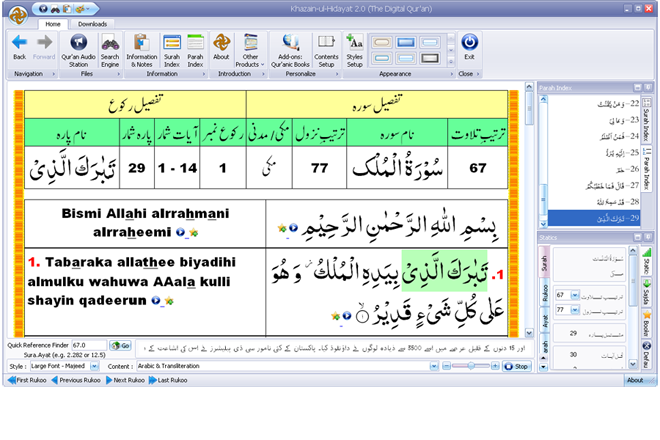Select Parah 26 in the Parah Index list
660x440 pixels.
pyautogui.click(x=594, y=169)
